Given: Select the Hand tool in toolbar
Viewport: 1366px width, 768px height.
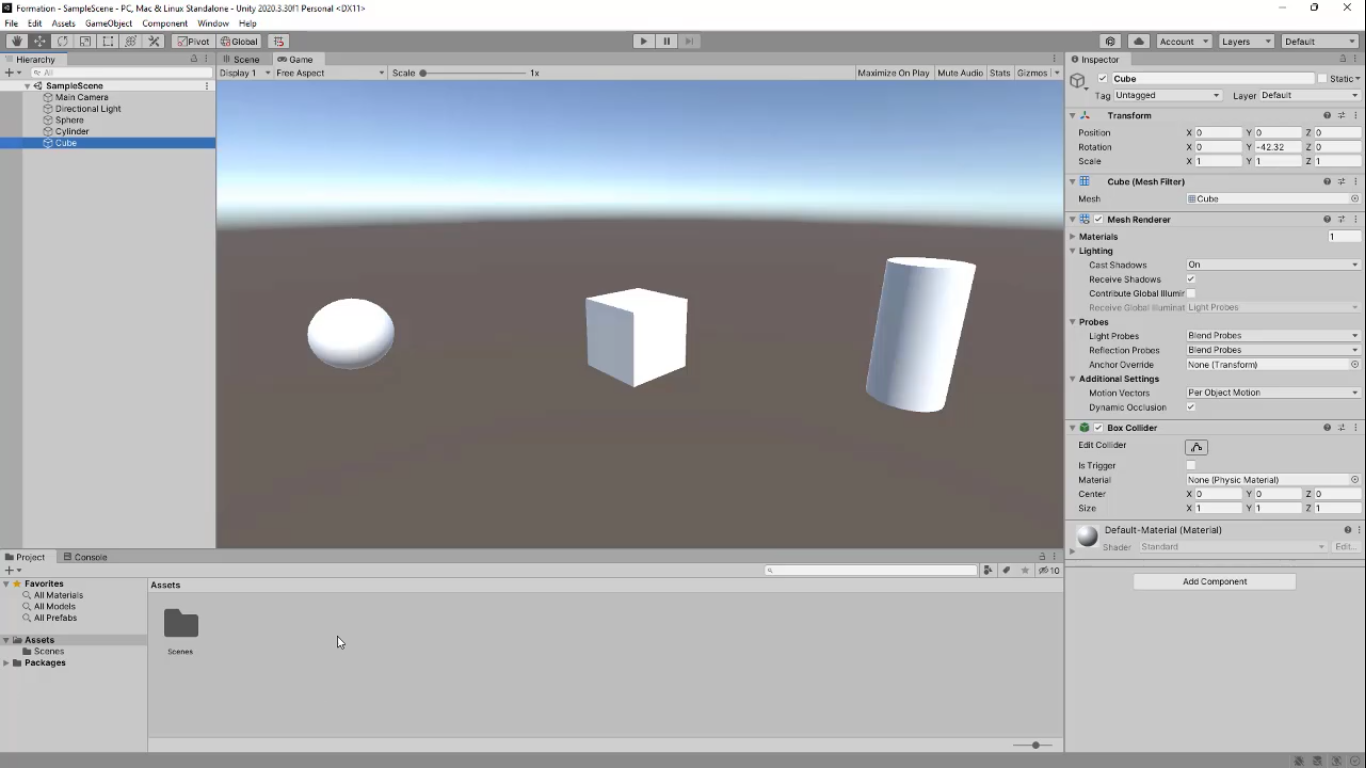Looking at the screenshot, I should pyautogui.click(x=16, y=41).
